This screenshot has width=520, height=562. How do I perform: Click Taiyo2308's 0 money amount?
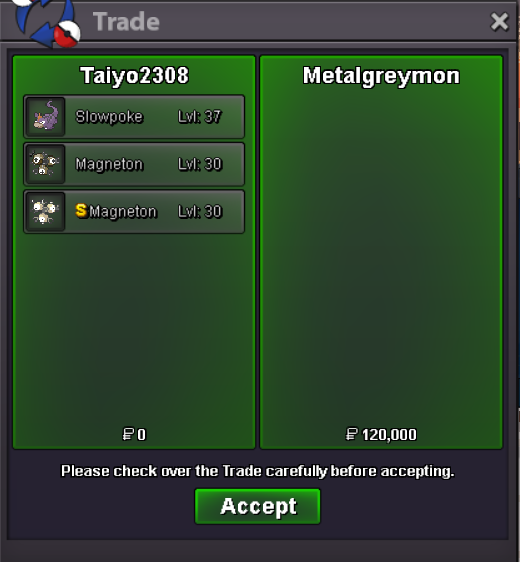(142, 435)
